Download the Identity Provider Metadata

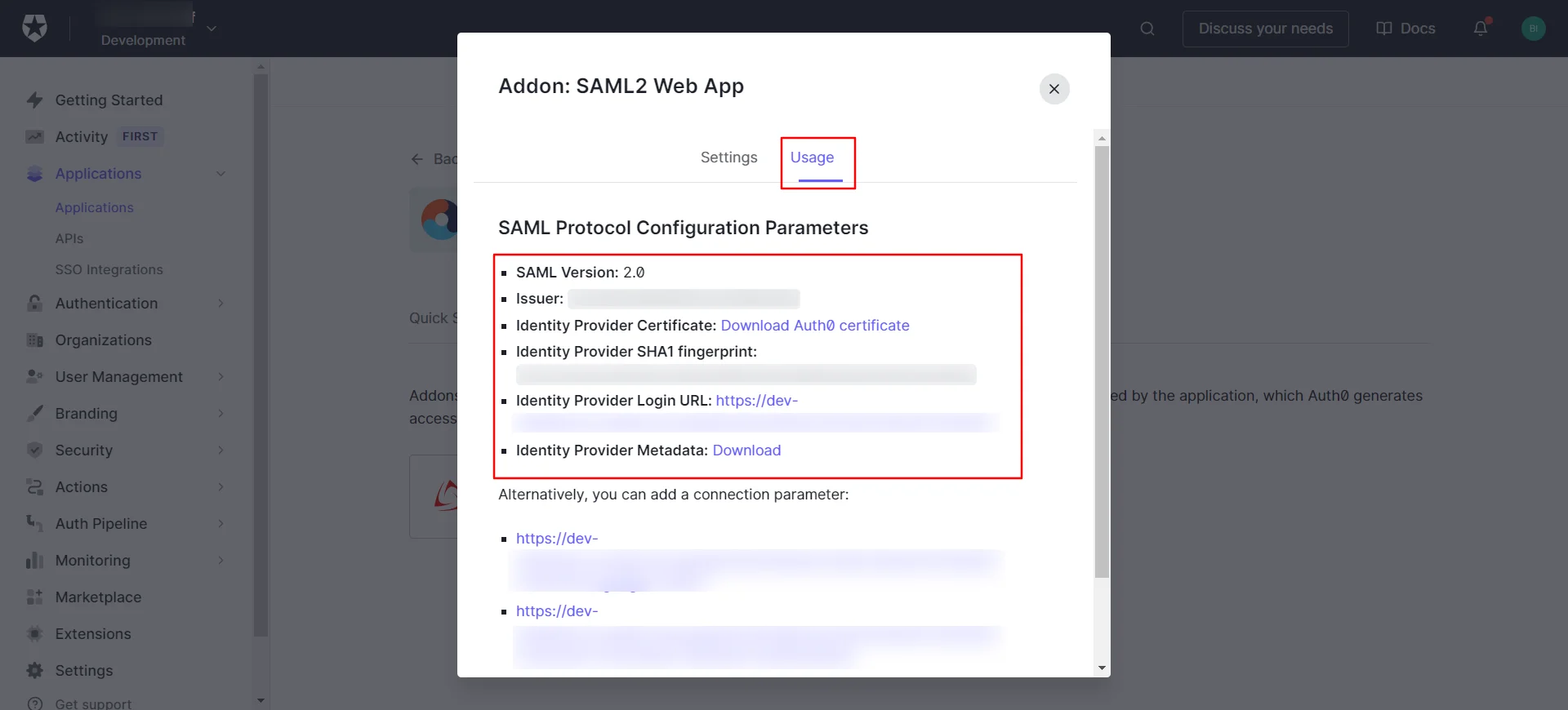click(746, 450)
